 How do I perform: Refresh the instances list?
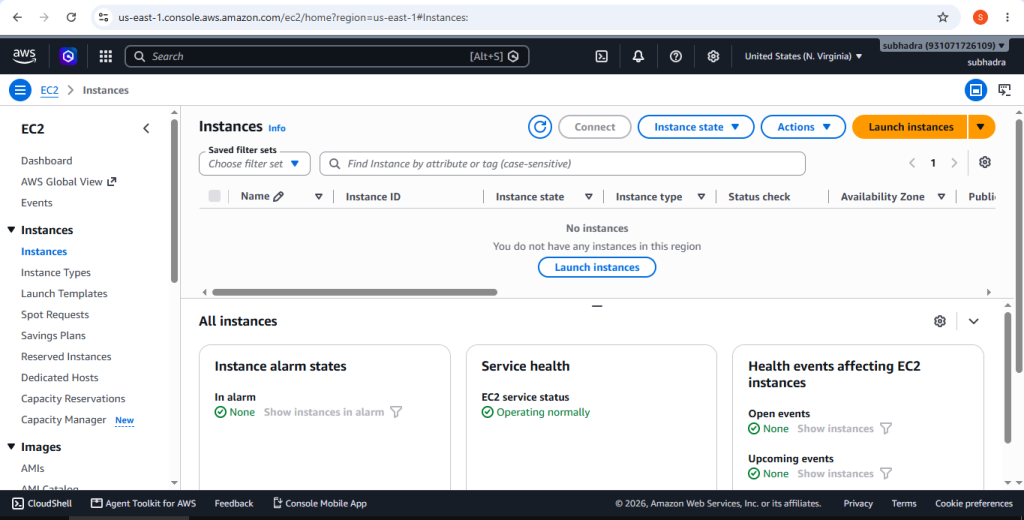[x=540, y=127]
